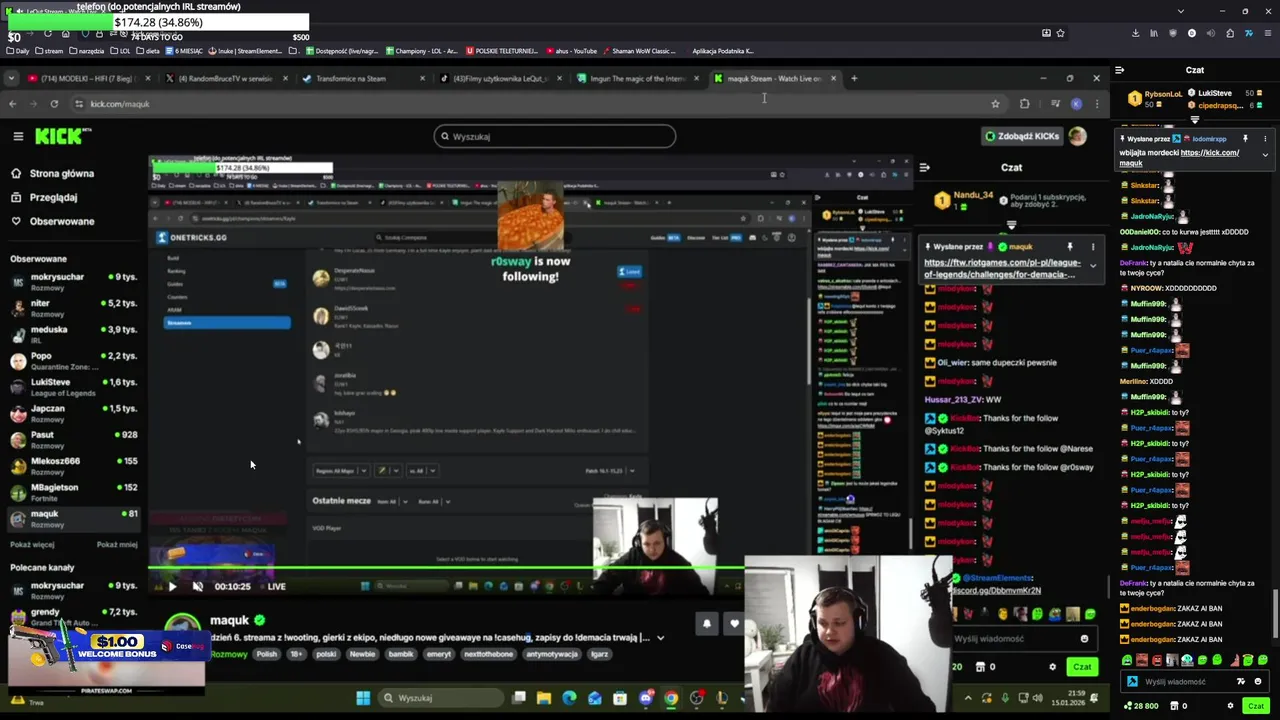Image resolution: width=1280 pixels, height=720 pixels.
Task: Open followed channel maquk
Action: tap(73, 518)
